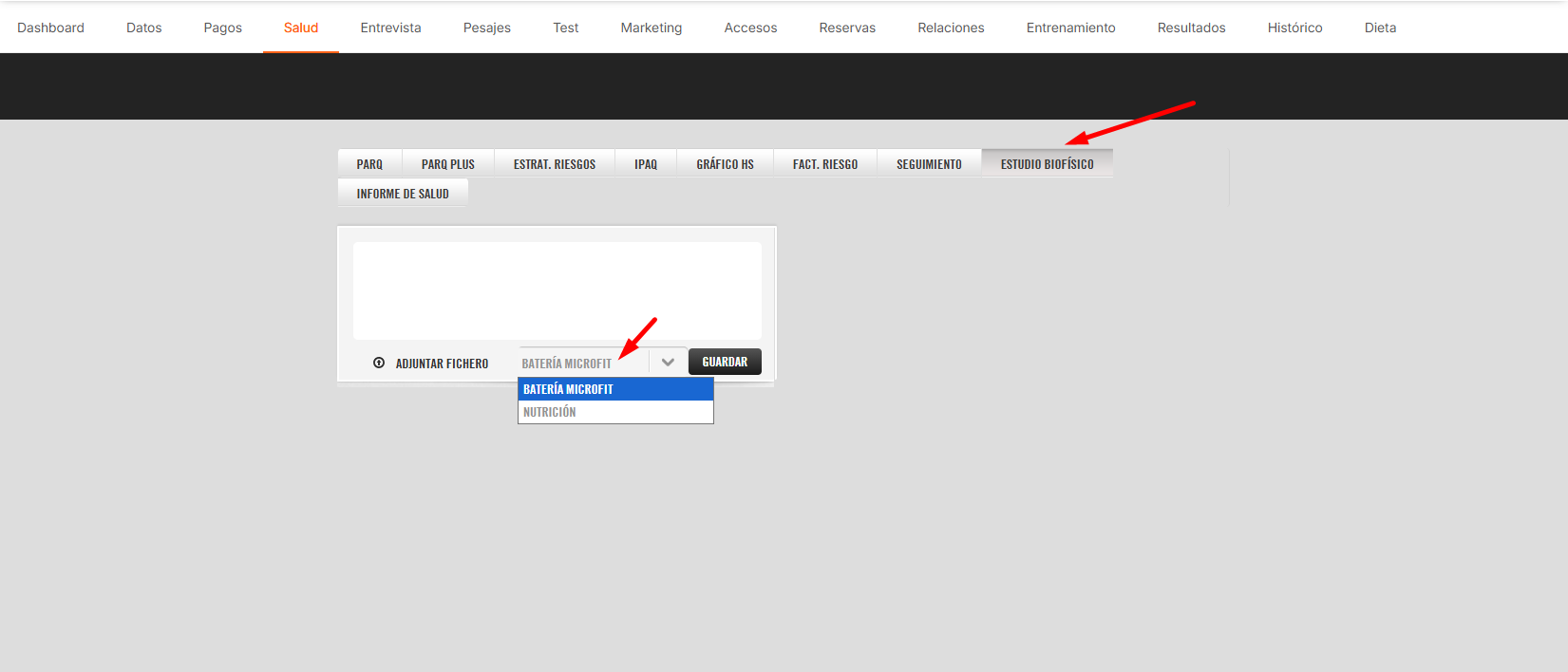This screenshot has width=1568, height=672.
Task: Choose Batería Microfit option in list
Action: [x=614, y=389]
